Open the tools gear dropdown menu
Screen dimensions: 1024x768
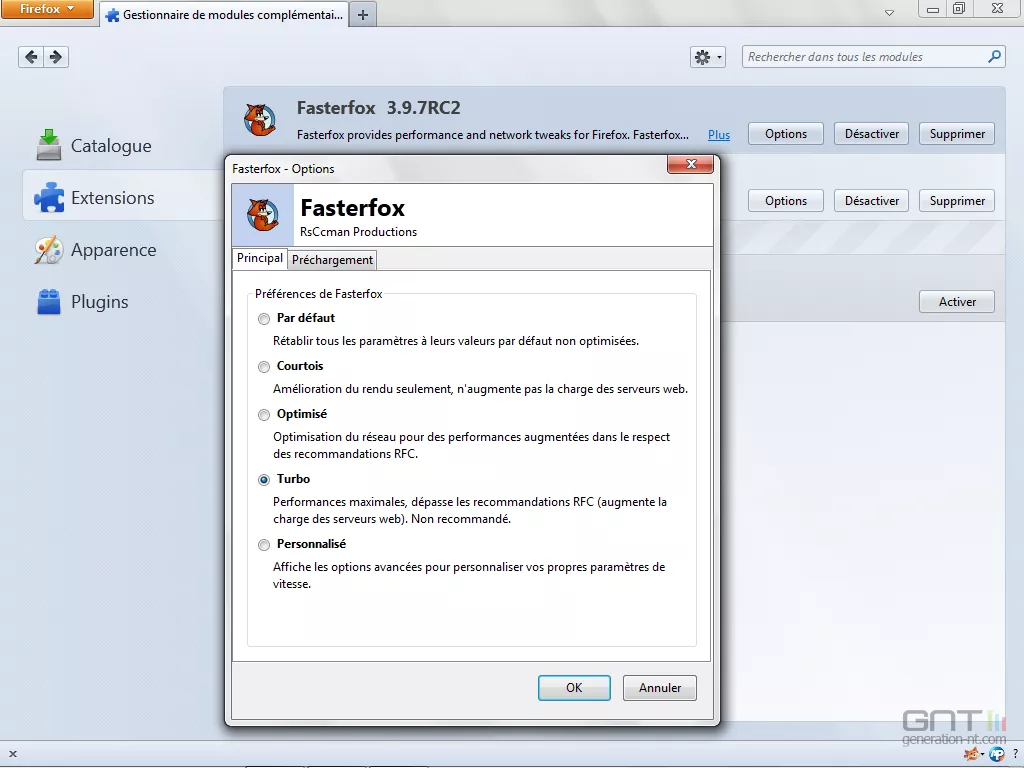click(x=707, y=57)
